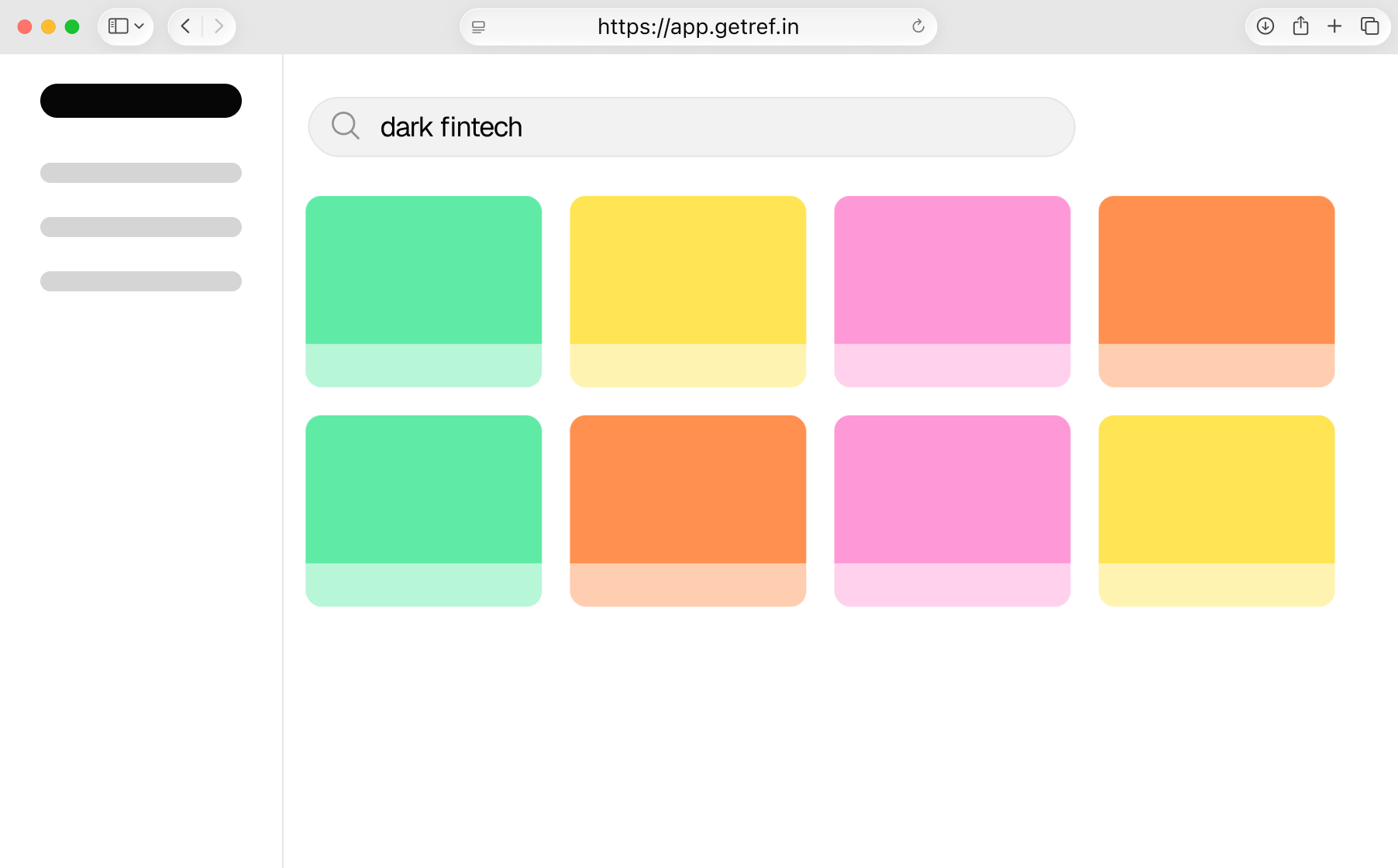Open the green card in the first row
This screenshot has height=868, width=1398.
424,291
